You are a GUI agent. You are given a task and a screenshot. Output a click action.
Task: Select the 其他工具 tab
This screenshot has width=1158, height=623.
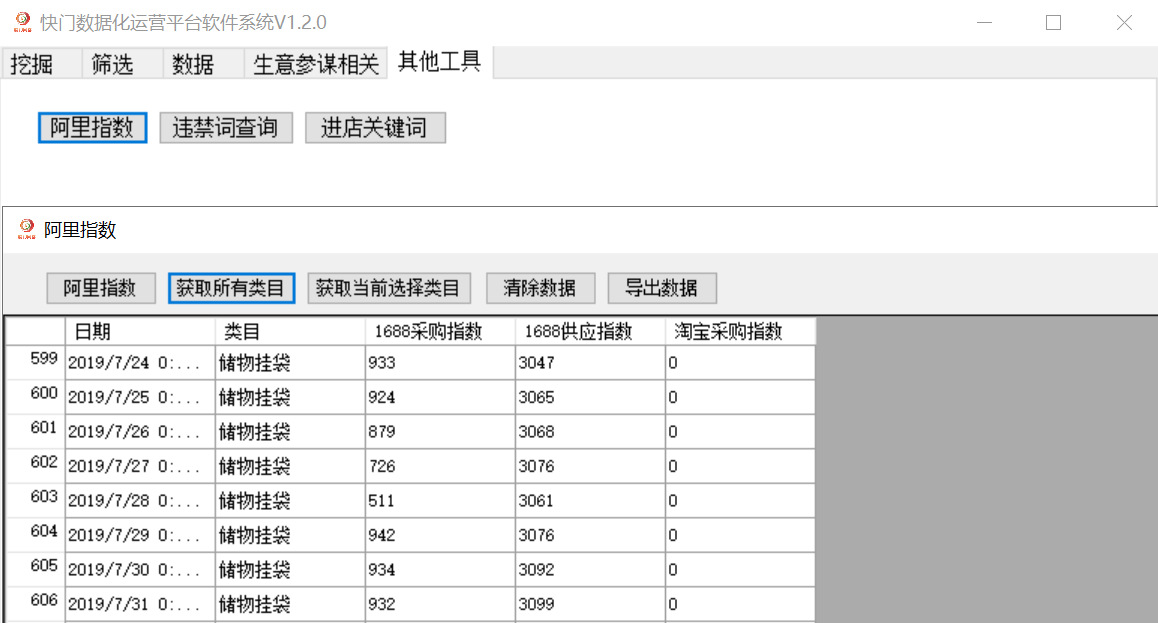(x=440, y=62)
